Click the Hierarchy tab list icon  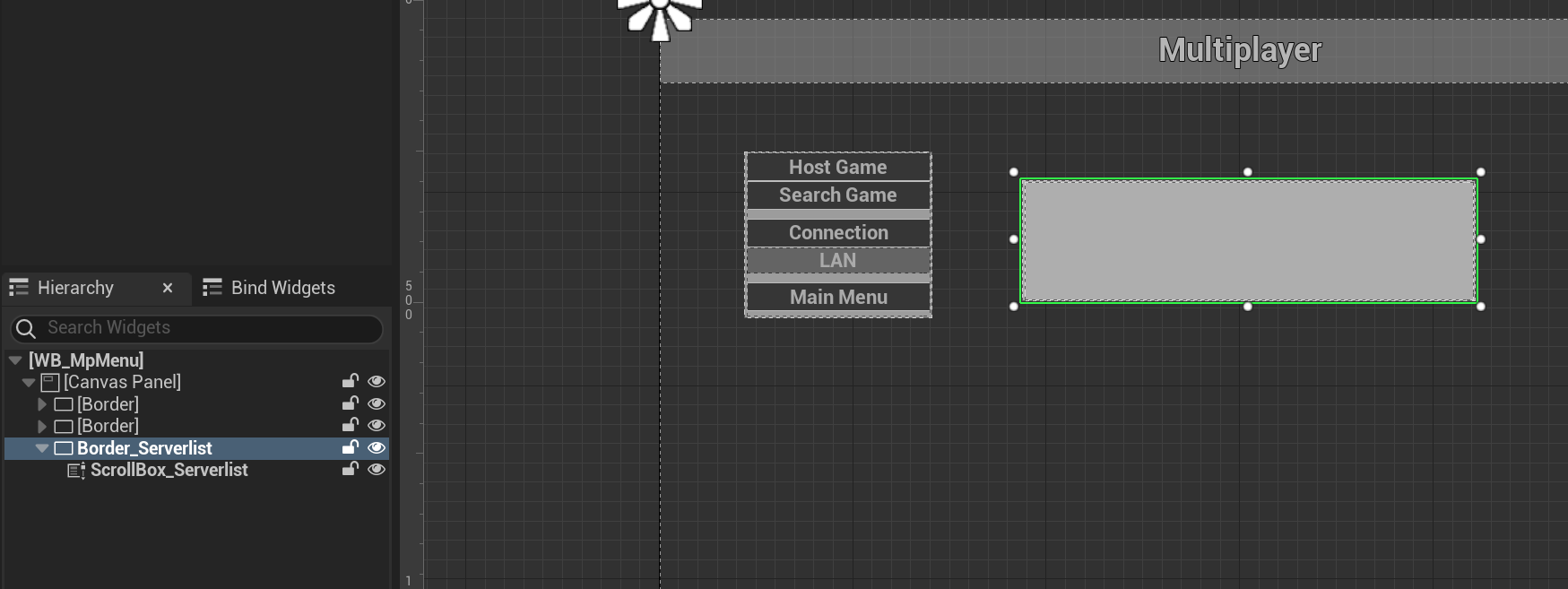click(19, 288)
